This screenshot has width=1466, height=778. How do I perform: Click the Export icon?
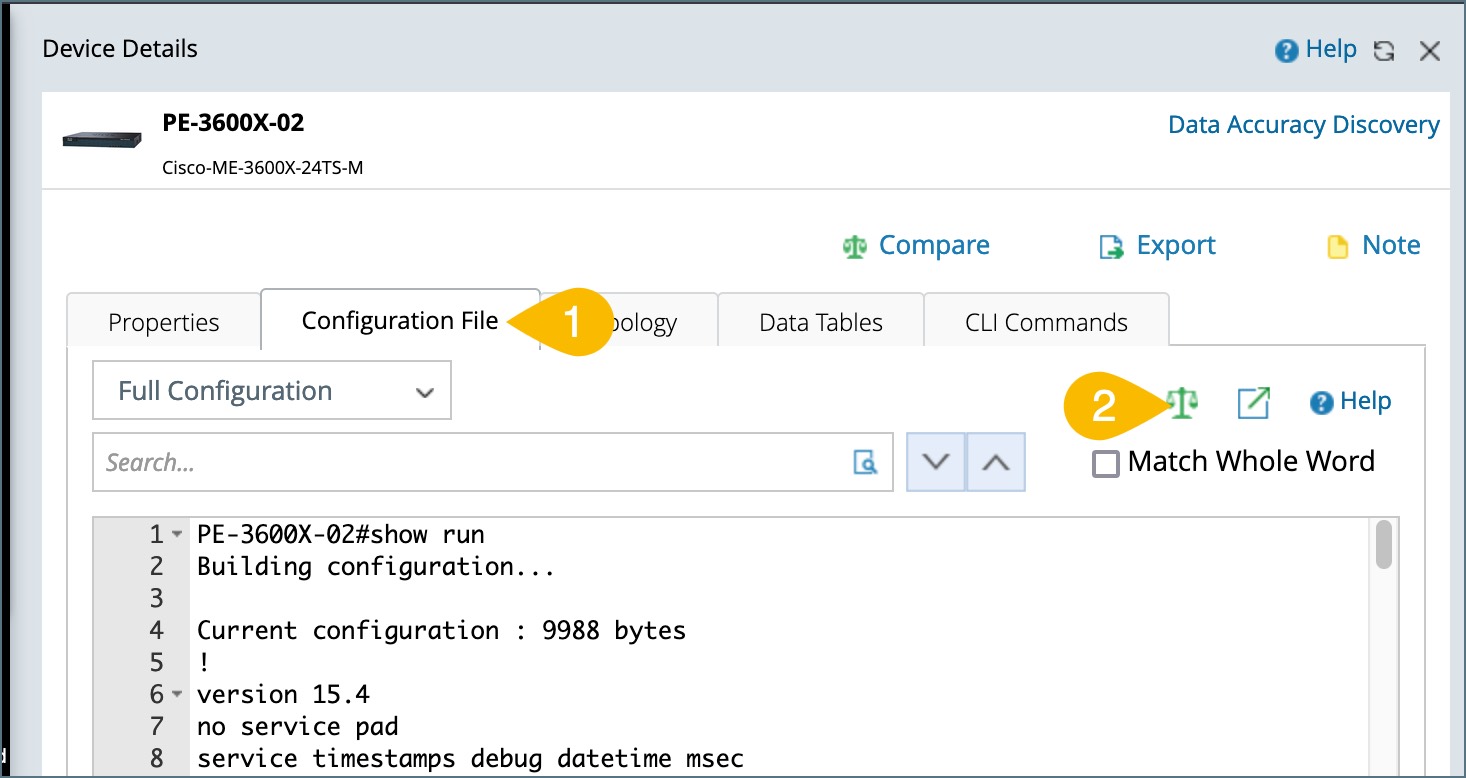pyautogui.click(x=1111, y=247)
